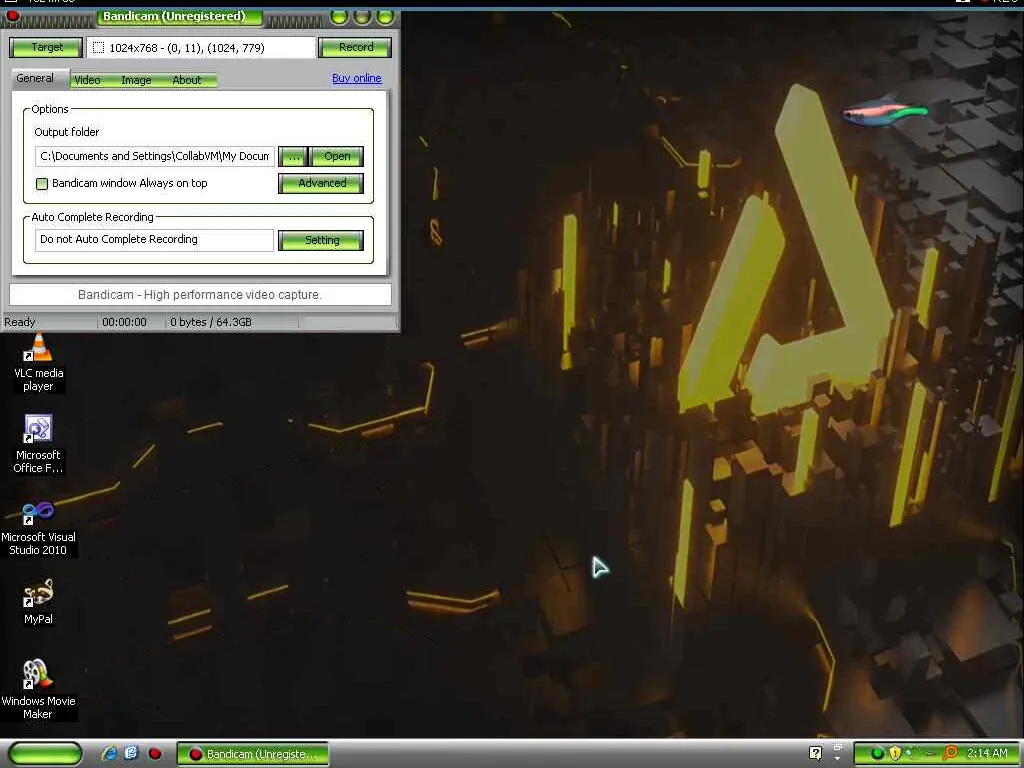Click the orange magnifier tray icon
The height and width of the screenshot is (768, 1024).
click(950, 754)
